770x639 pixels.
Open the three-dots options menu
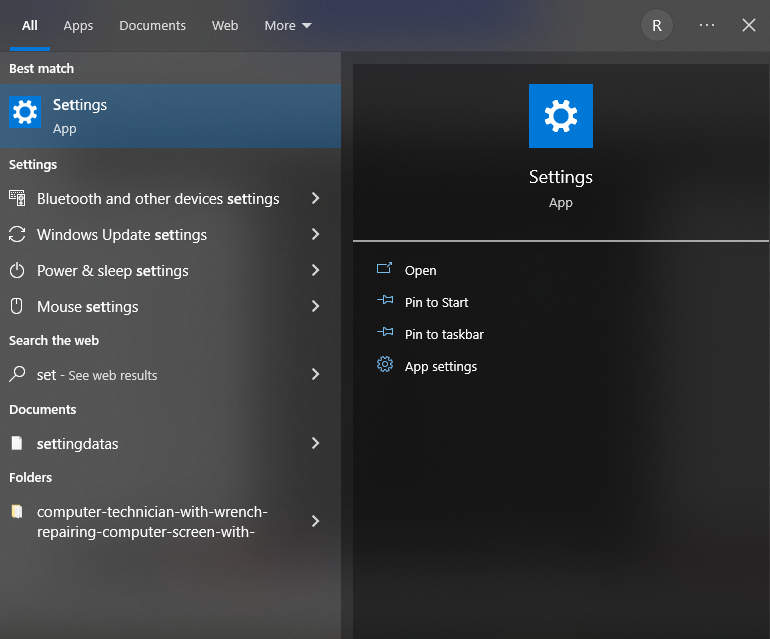point(707,25)
